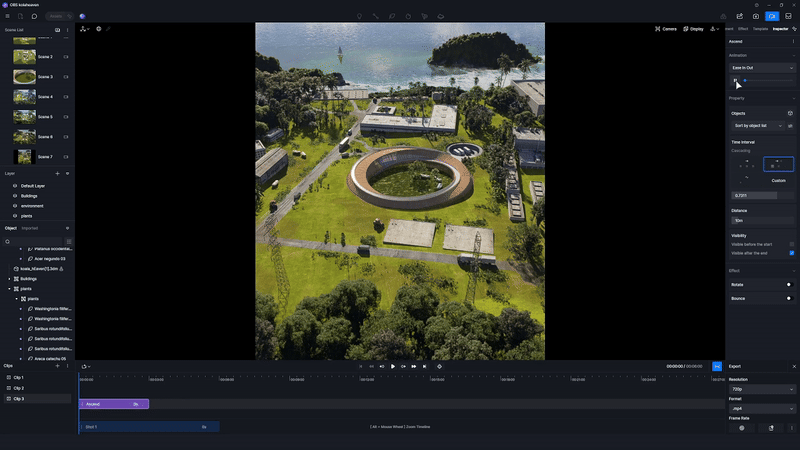Switch to the Imported tab
The height and width of the screenshot is (450, 800).
[30, 228]
